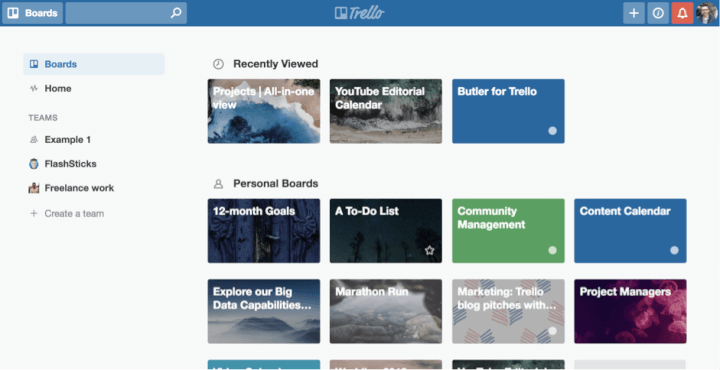Click the Recently Viewed heading
Screen dimensions: 720x370
coord(276,64)
